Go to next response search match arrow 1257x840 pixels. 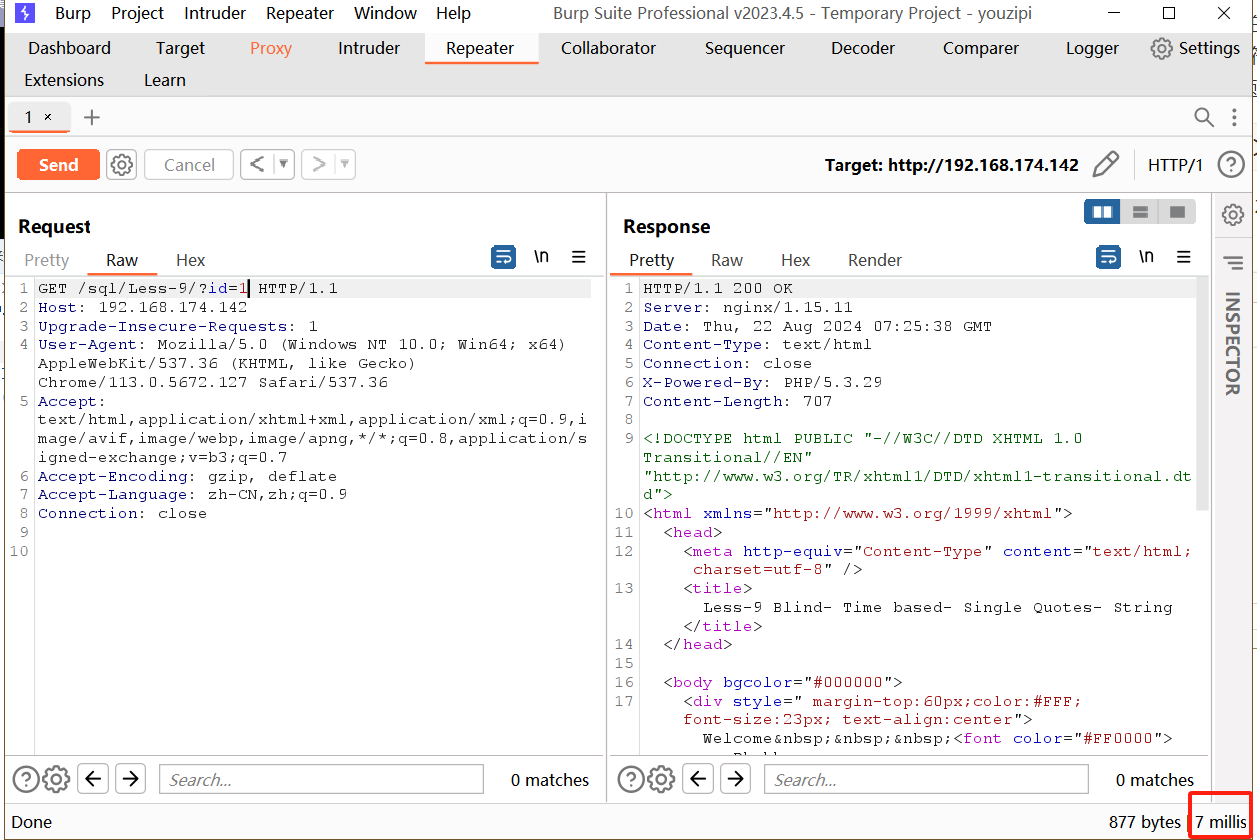pos(735,778)
